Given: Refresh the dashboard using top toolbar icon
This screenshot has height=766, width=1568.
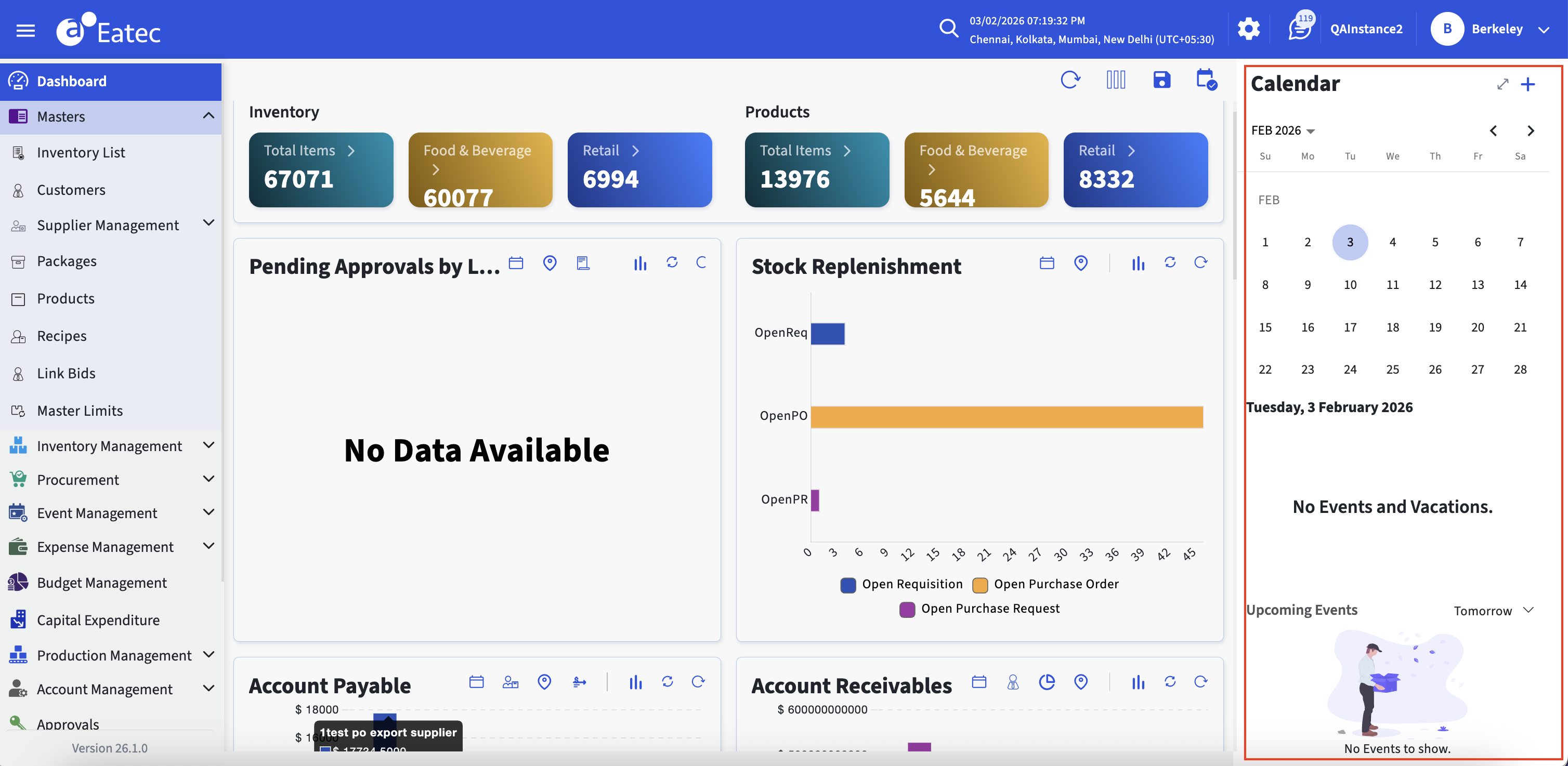Looking at the screenshot, I should click(1069, 80).
